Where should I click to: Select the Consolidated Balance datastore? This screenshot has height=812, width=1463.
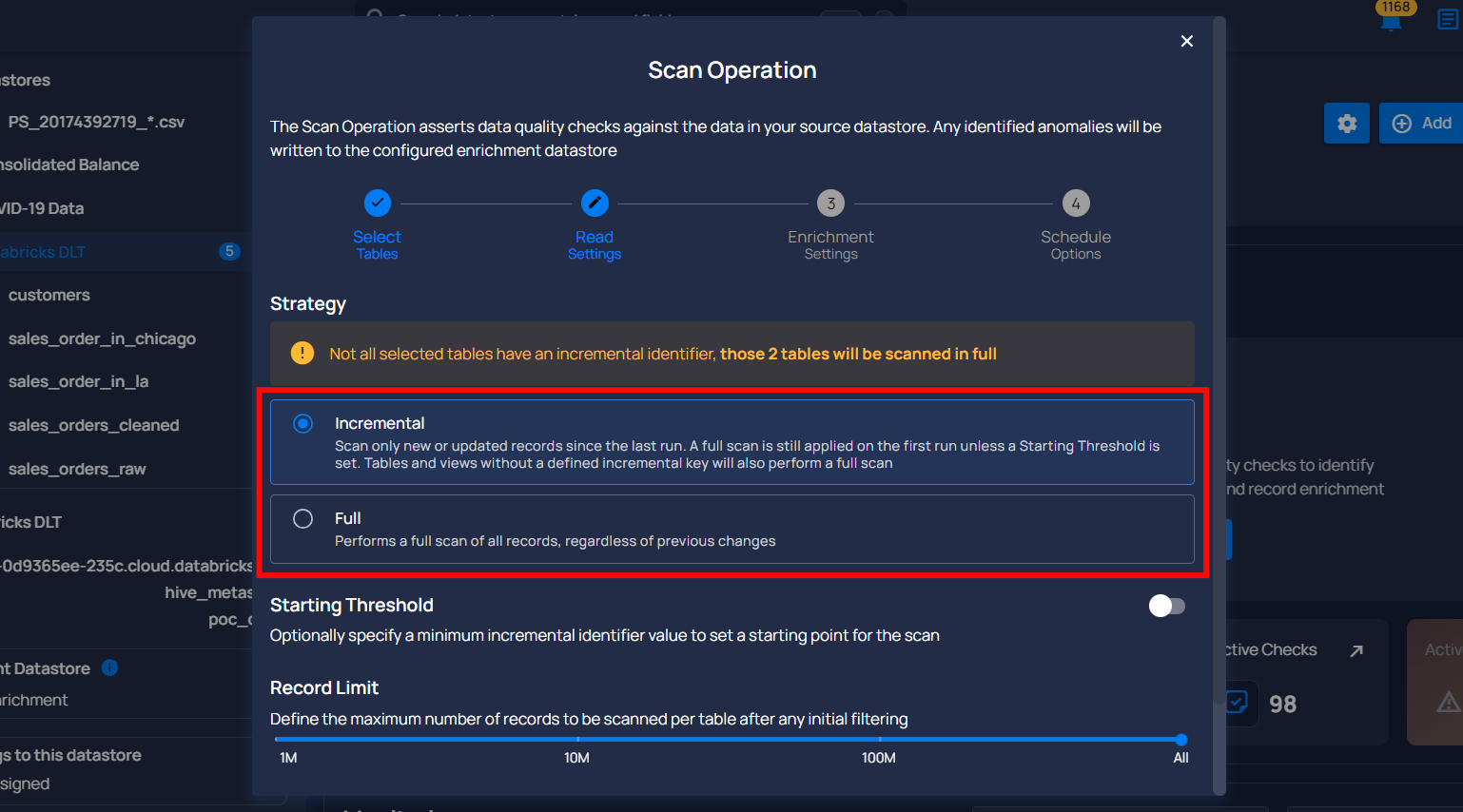coord(69,164)
